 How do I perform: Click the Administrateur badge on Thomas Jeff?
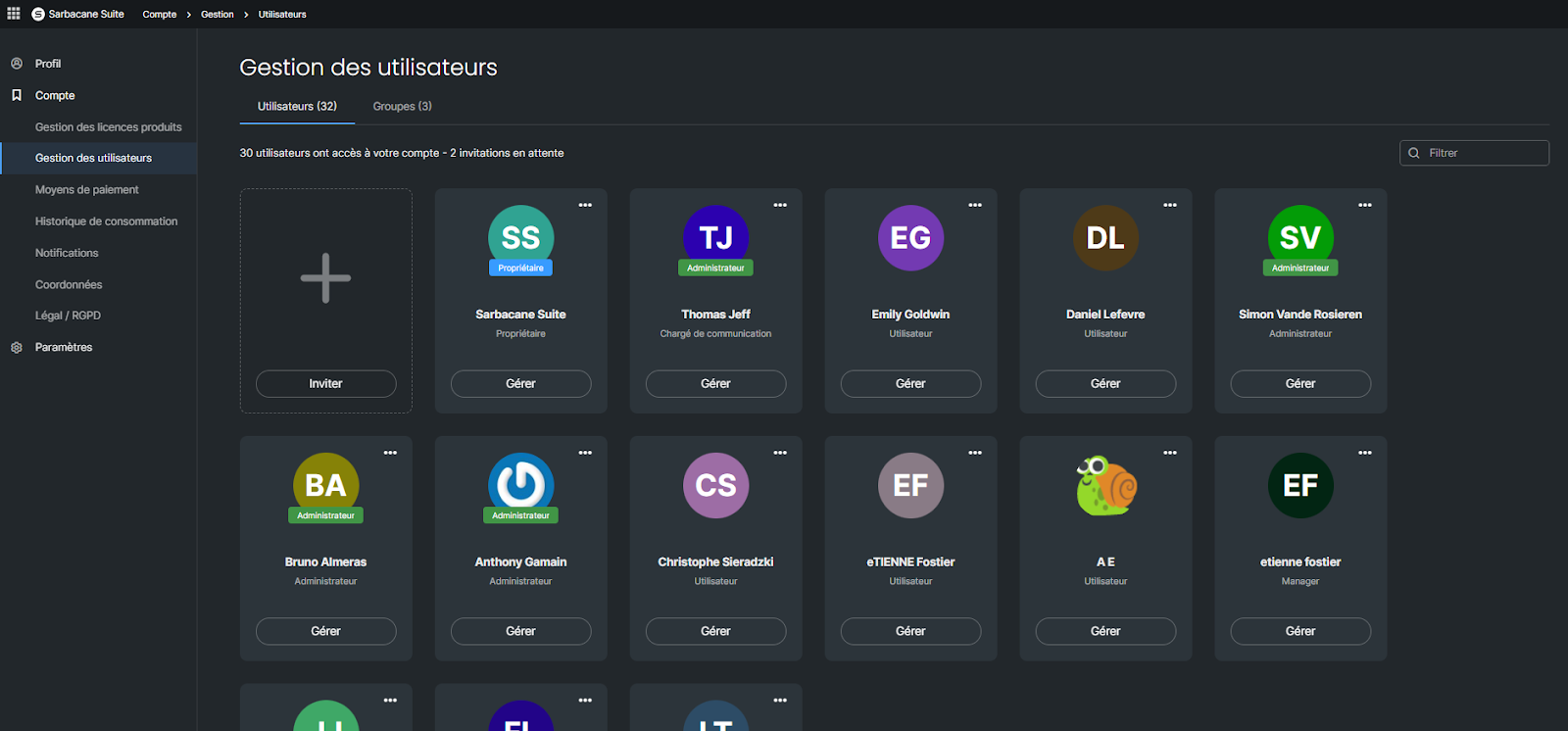point(715,268)
